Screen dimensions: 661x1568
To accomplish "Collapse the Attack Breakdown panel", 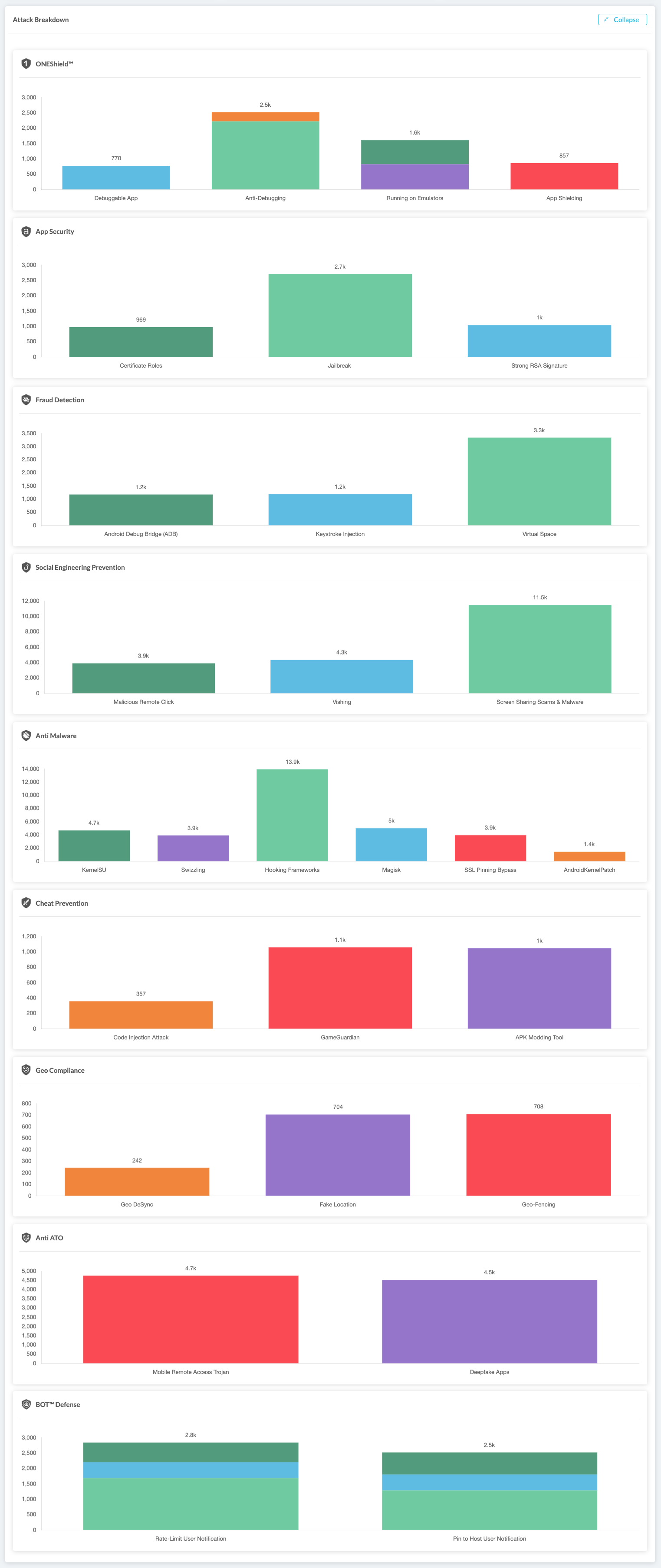I will click(622, 20).
